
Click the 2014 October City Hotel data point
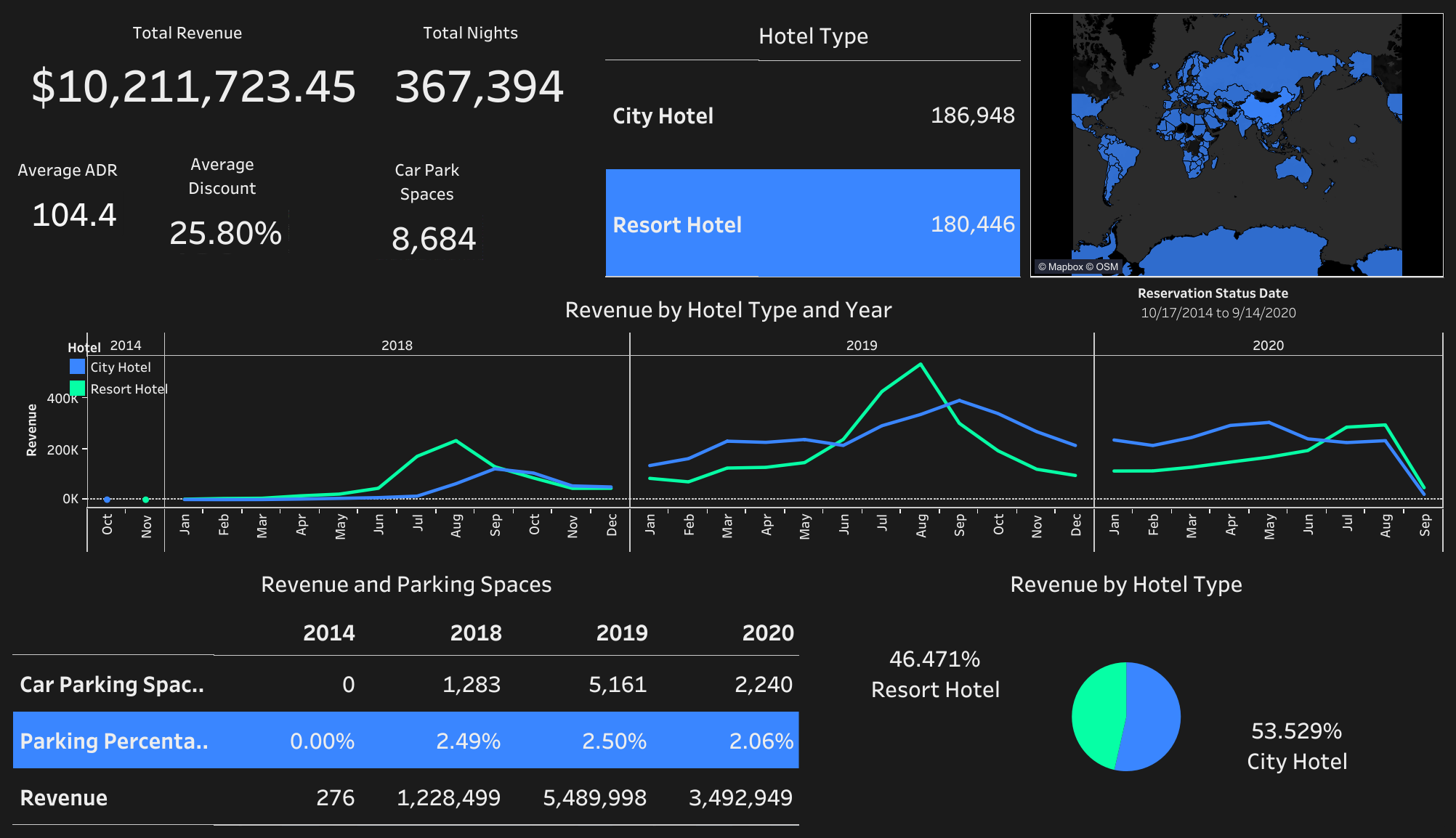coord(107,499)
